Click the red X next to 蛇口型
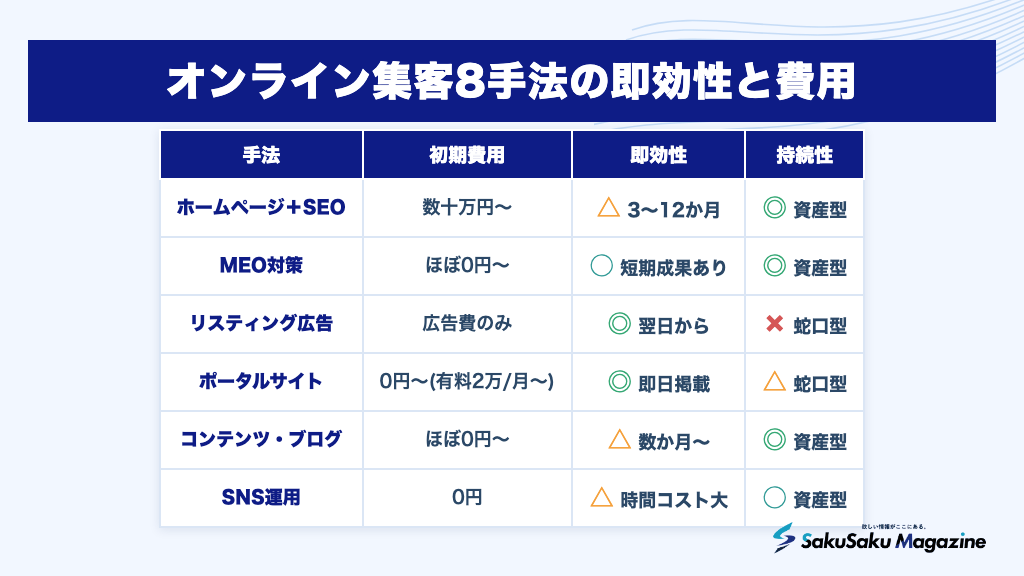Image resolution: width=1024 pixels, height=576 pixels. [775, 323]
